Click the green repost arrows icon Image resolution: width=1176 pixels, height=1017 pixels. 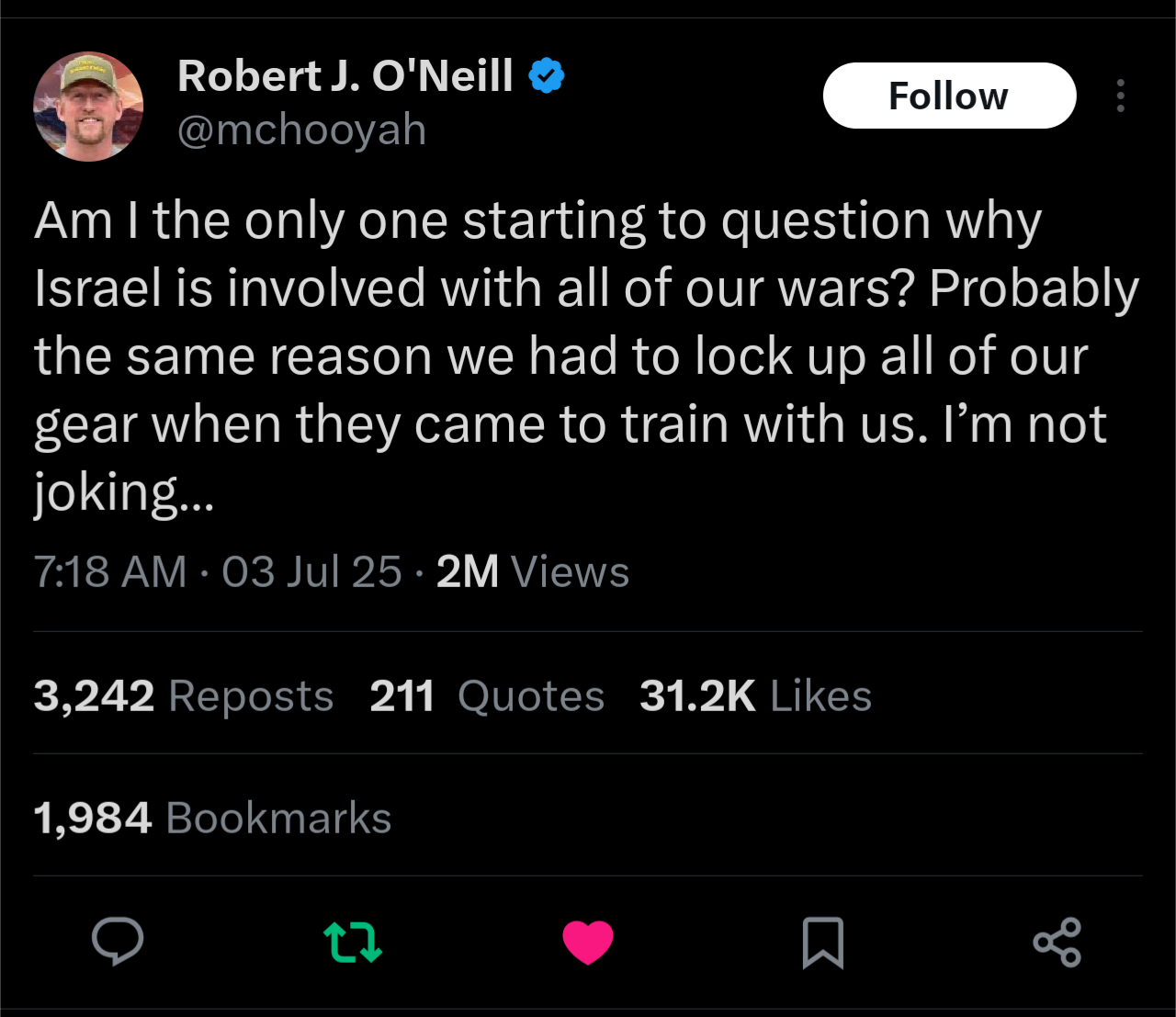coord(353,943)
